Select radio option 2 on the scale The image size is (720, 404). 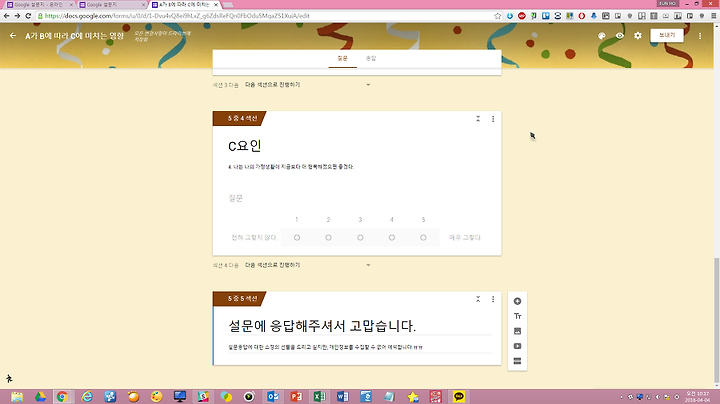[x=328, y=238]
